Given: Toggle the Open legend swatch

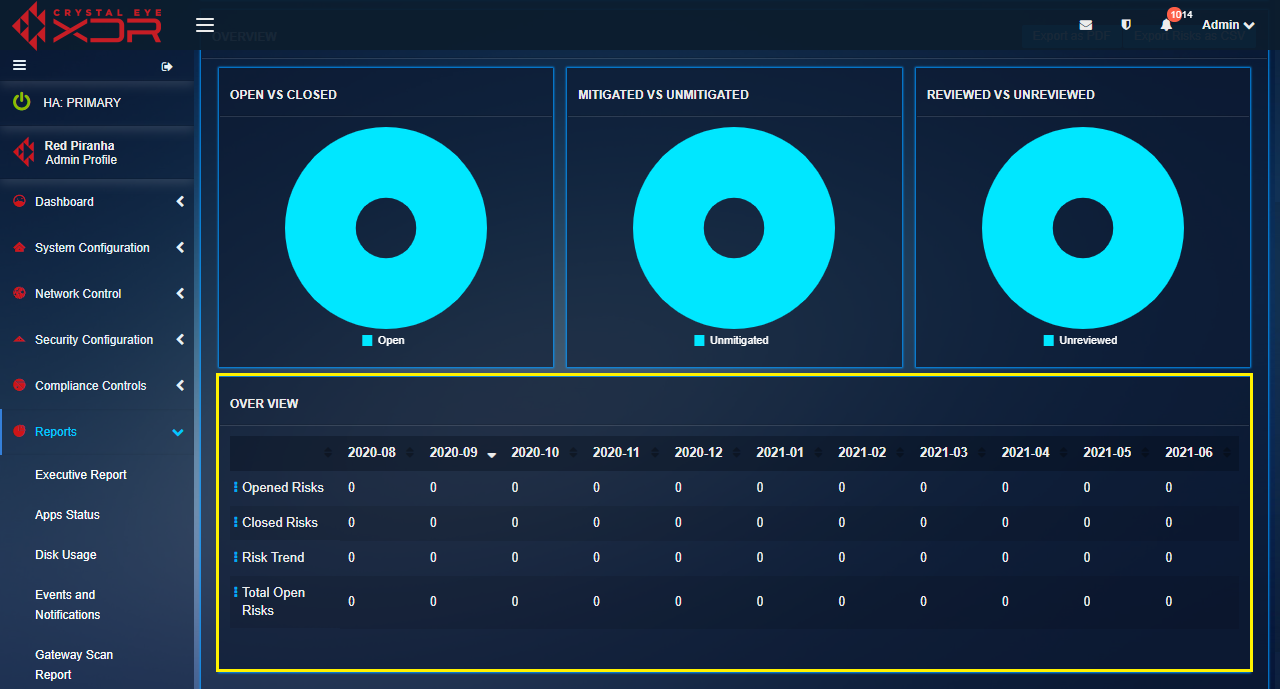Looking at the screenshot, I should coord(368,341).
